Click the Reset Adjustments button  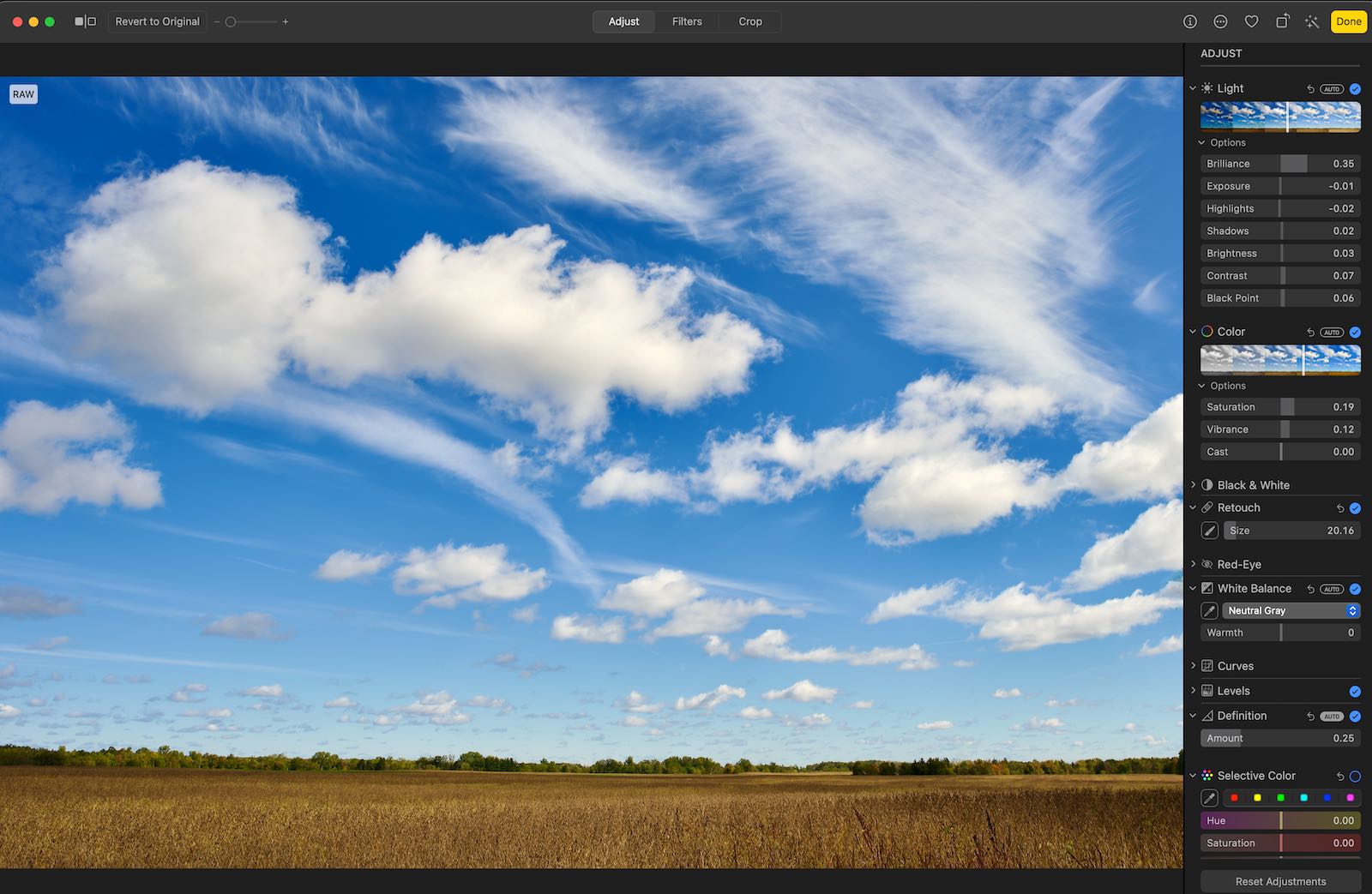(x=1280, y=881)
